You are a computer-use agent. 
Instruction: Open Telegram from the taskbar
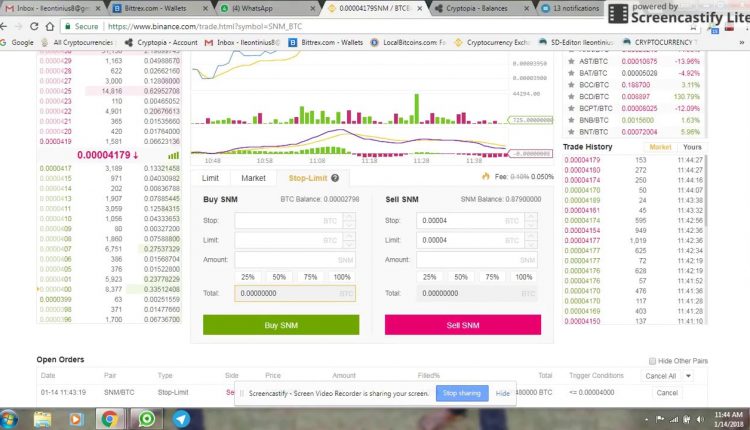coord(181,419)
